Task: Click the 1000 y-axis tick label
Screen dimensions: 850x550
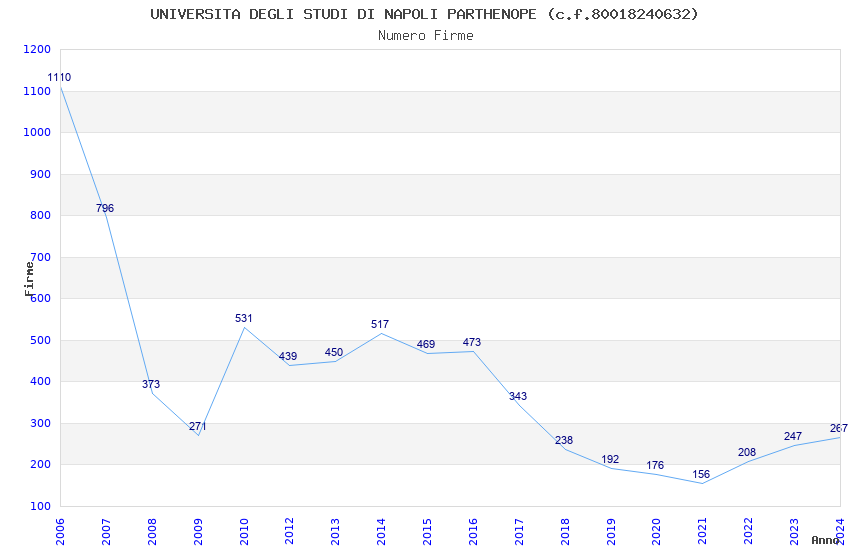Action: 37,132
